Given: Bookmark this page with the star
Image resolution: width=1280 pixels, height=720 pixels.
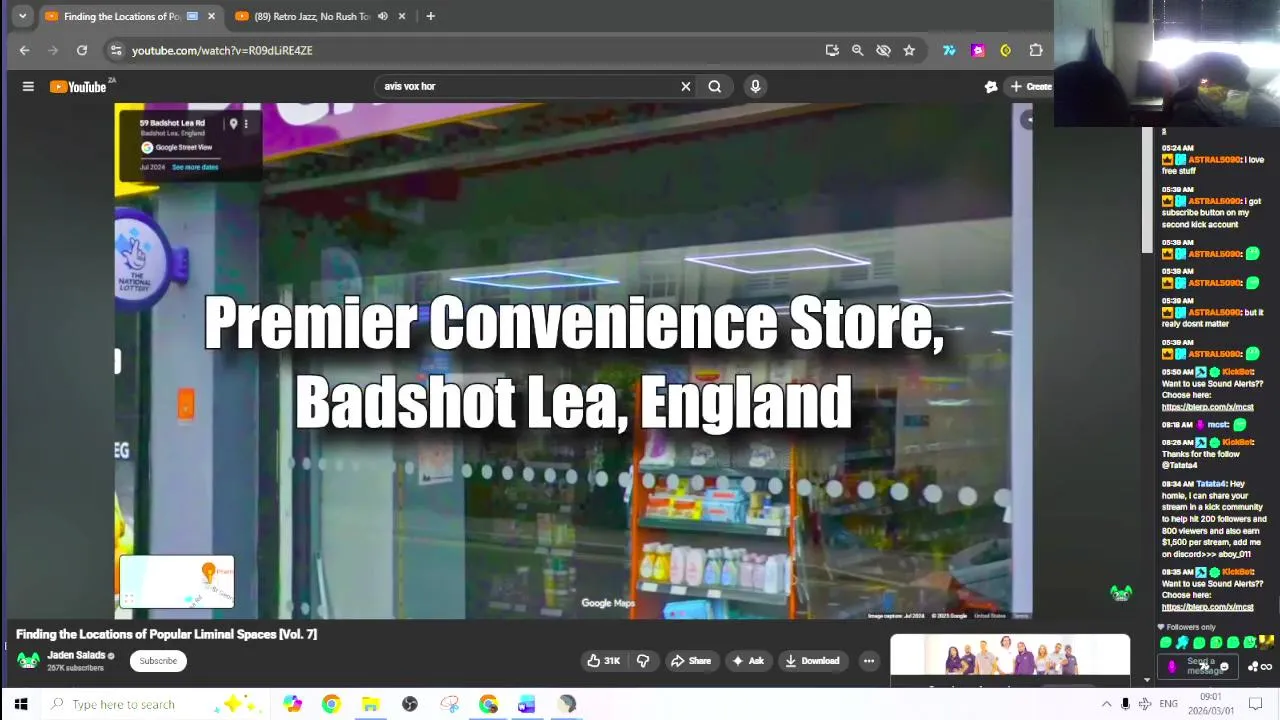Looking at the screenshot, I should point(909,50).
